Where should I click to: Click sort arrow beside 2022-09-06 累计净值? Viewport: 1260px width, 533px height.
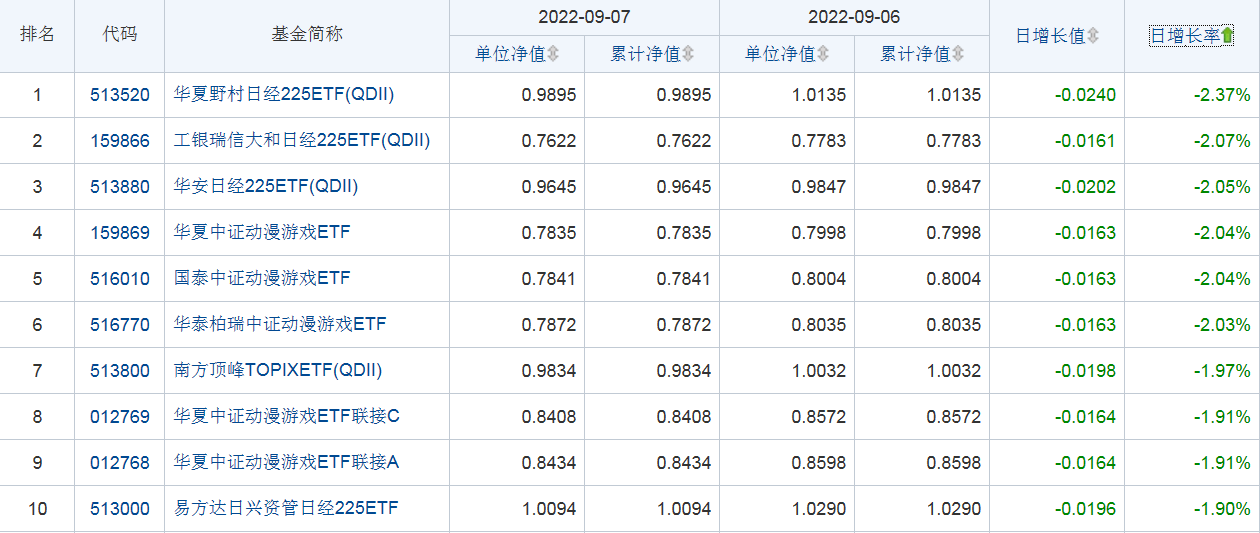pos(958,54)
